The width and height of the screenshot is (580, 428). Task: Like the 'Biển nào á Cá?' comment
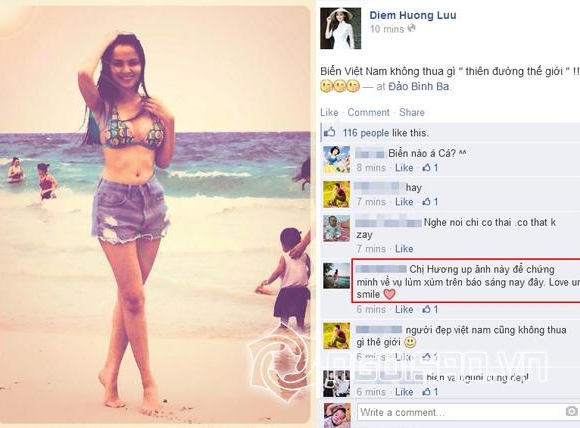tap(404, 168)
